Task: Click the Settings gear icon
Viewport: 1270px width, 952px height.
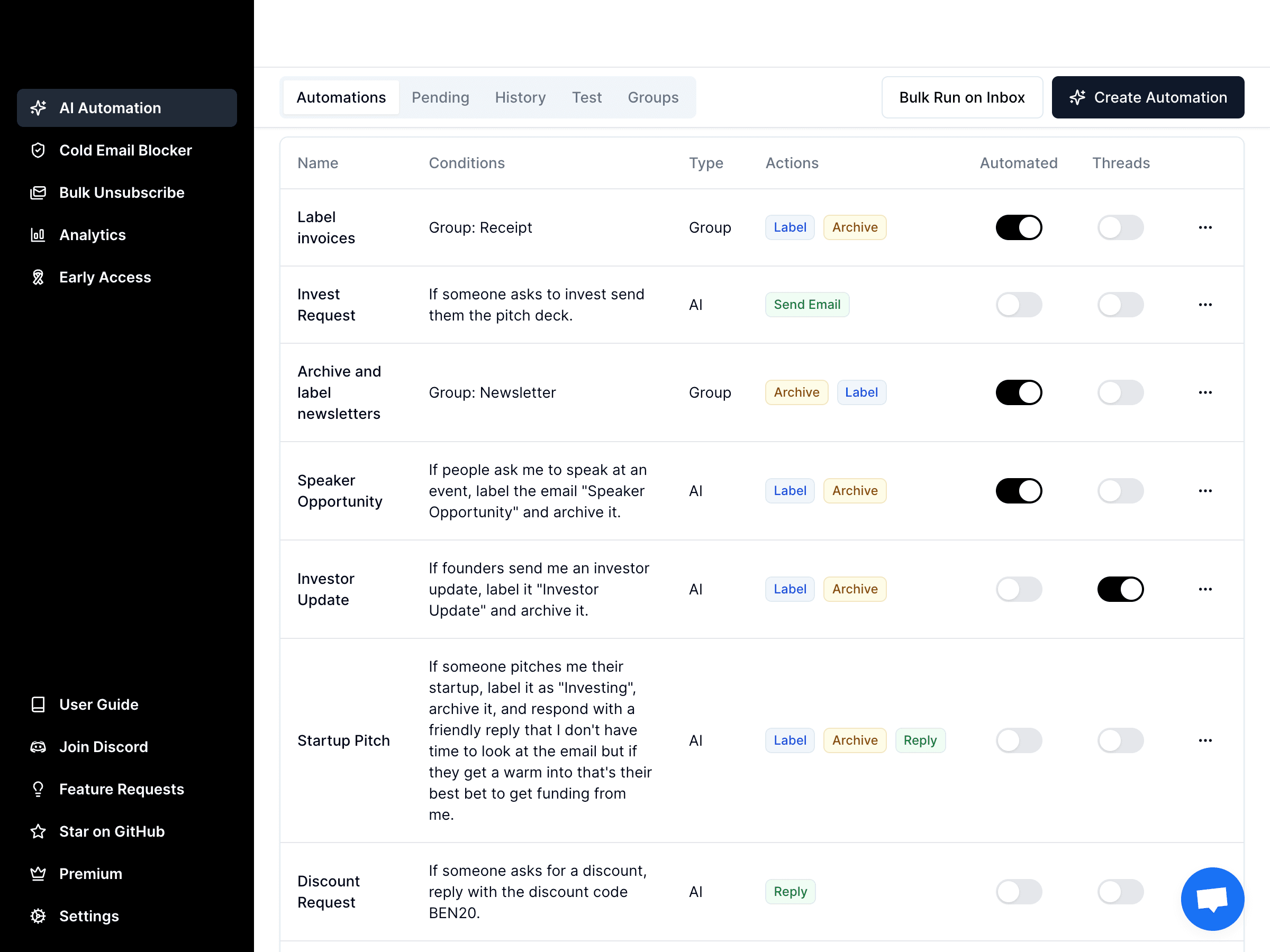Action: coord(38,917)
